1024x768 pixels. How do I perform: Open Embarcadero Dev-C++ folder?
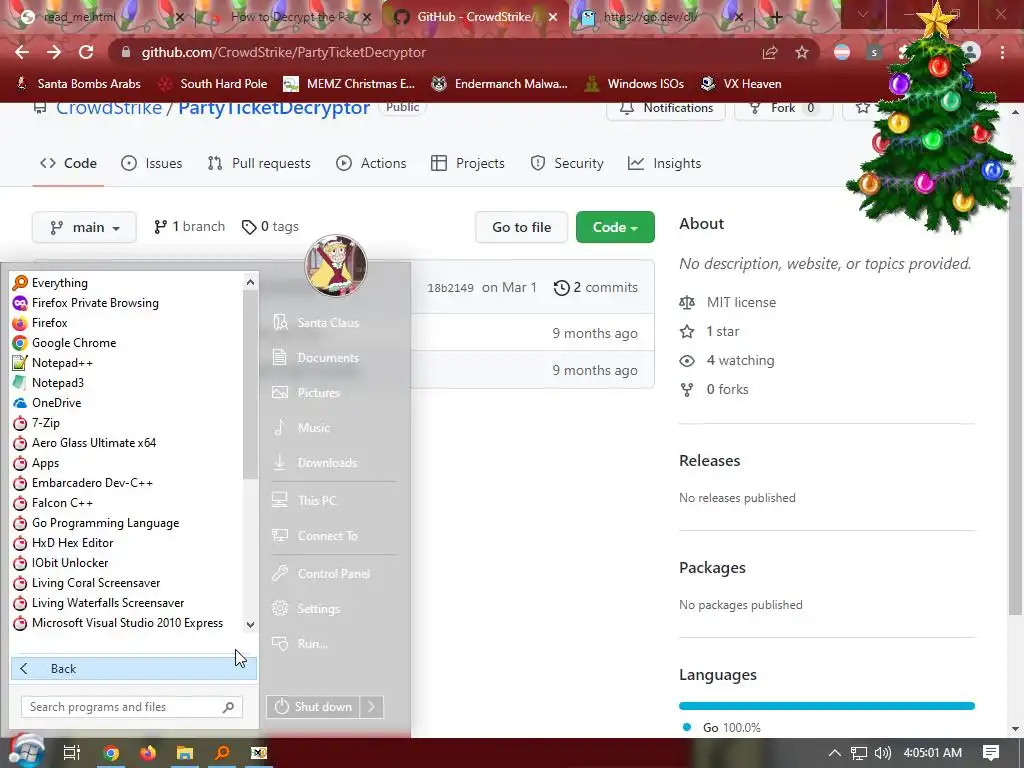click(82, 483)
